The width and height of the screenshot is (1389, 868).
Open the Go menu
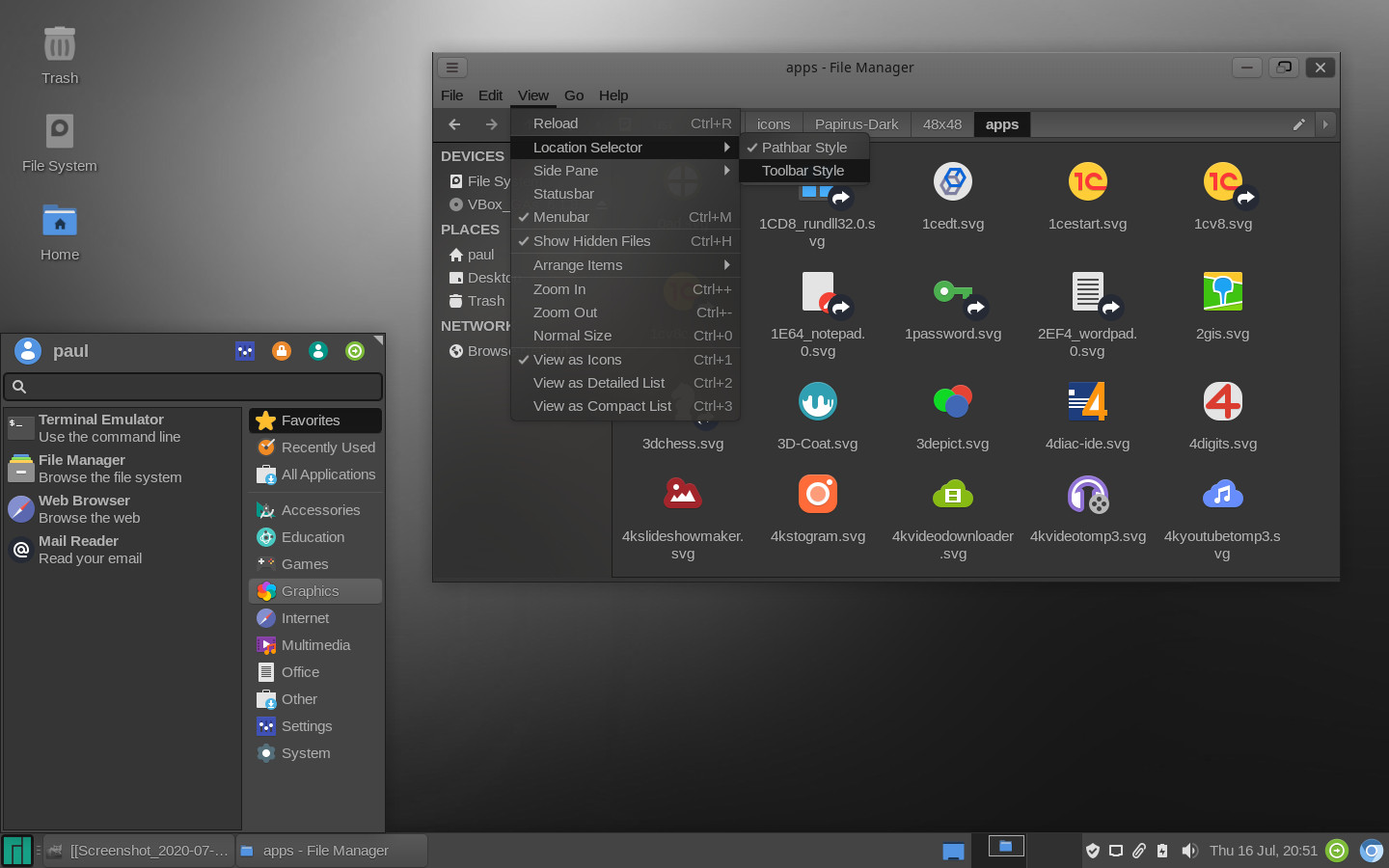(574, 95)
